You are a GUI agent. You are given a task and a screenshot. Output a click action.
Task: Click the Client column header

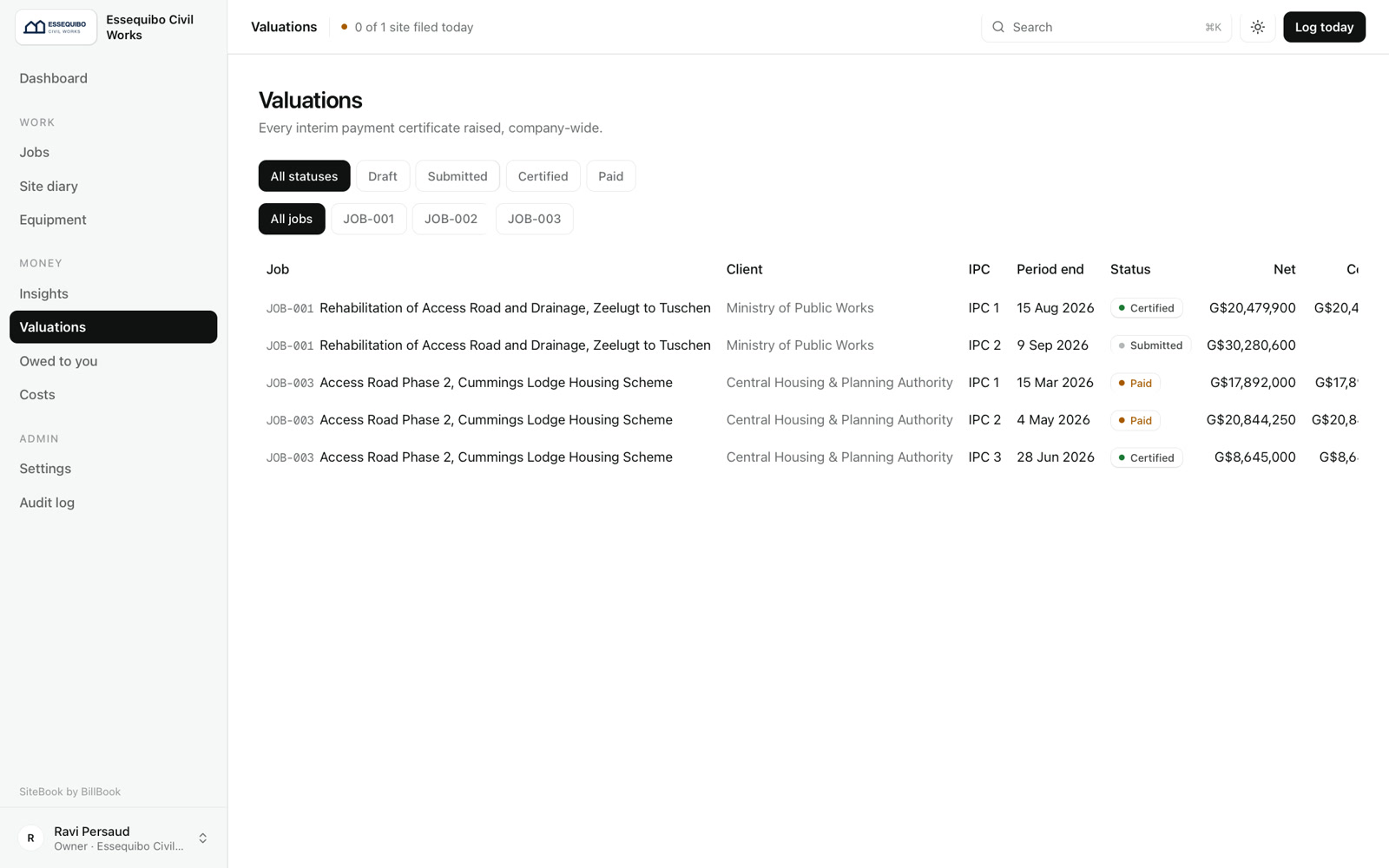point(744,269)
